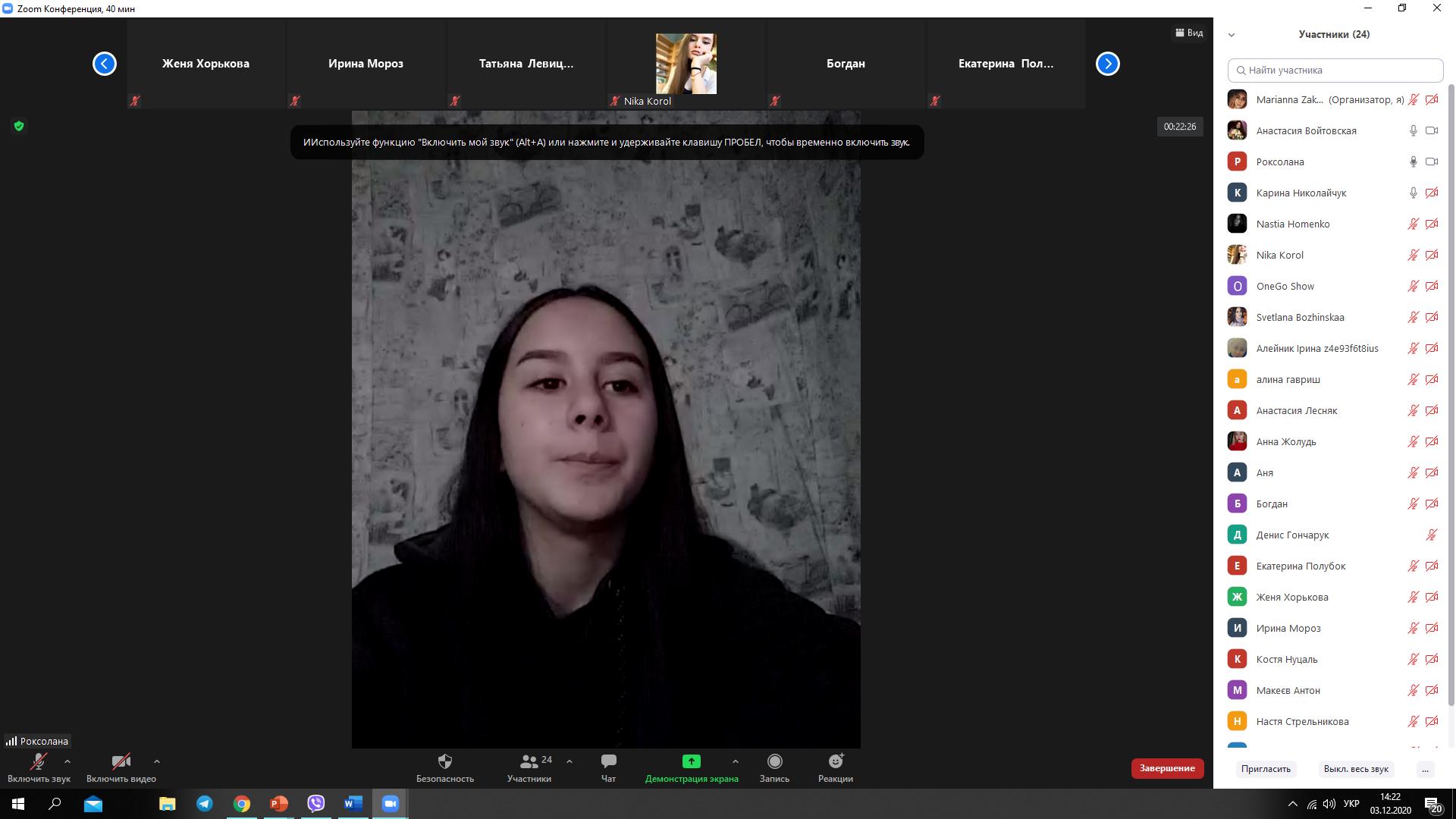This screenshot has width=1456, height=819.
Task: Toggle camera with Включить видео button
Action: pos(121,767)
